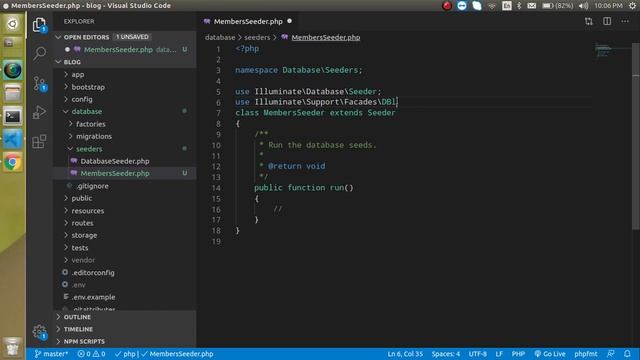Open the Explorer view in activity bar

tap(40, 25)
